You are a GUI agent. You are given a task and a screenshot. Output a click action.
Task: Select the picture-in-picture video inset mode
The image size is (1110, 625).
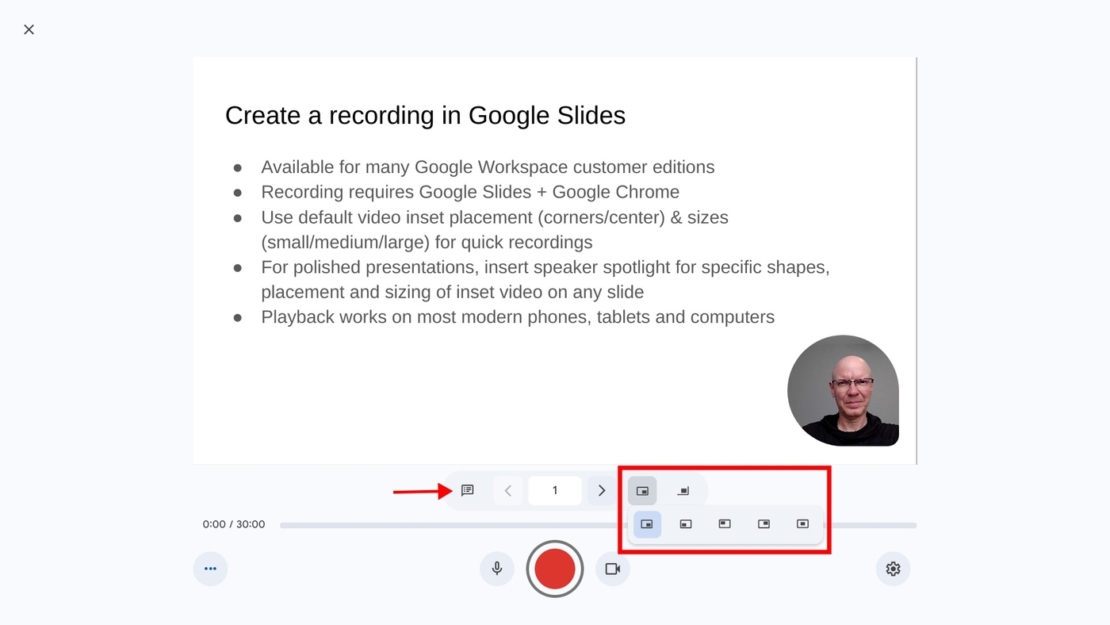(x=642, y=490)
